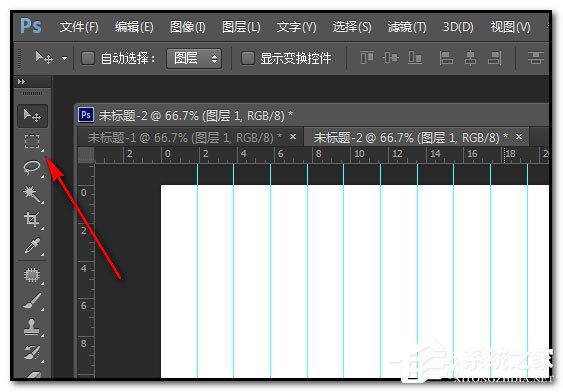
Task: Click the ruler origin corner box
Action: pyautogui.click(x=86, y=155)
